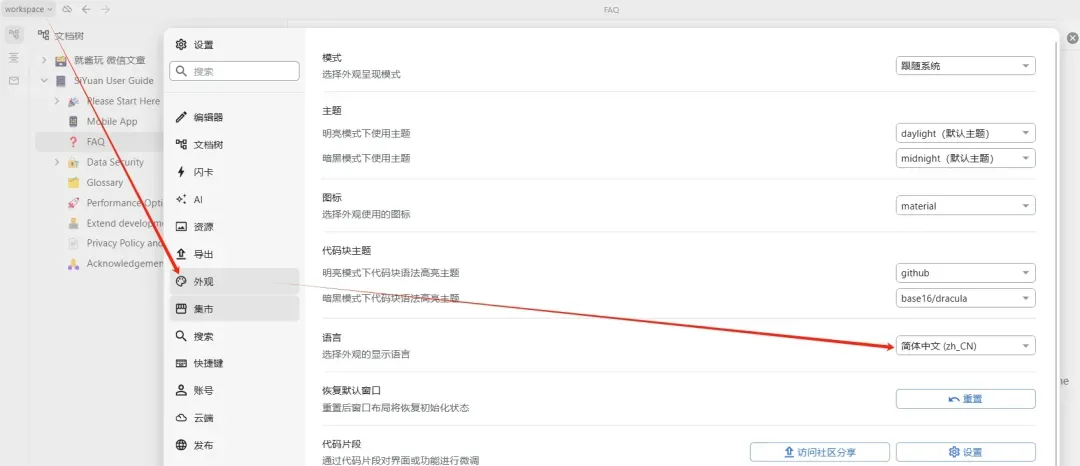Image resolution: width=1080 pixels, height=466 pixels.
Task: Open the 集市 marketplace tab
Action: 234,309
